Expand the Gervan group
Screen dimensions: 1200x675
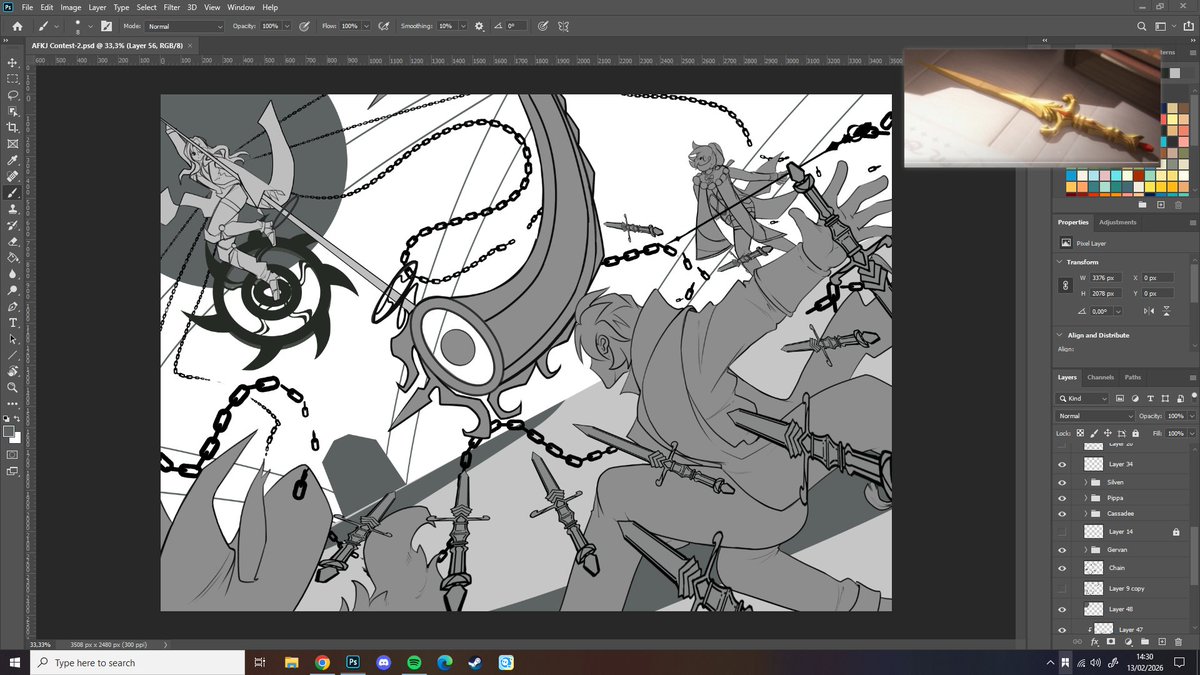click(x=1086, y=550)
